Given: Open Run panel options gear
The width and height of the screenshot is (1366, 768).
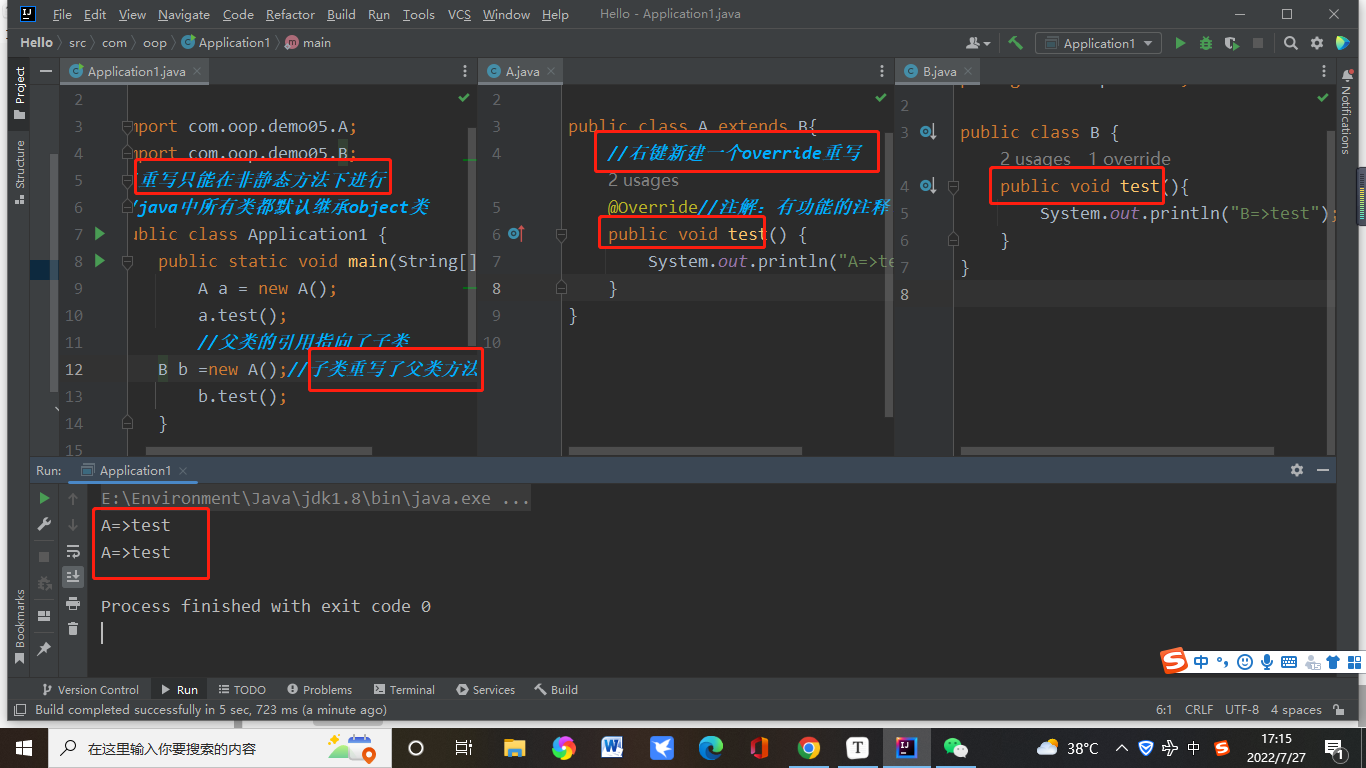Looking at the screenshot, I should [x=1297, y=470].
